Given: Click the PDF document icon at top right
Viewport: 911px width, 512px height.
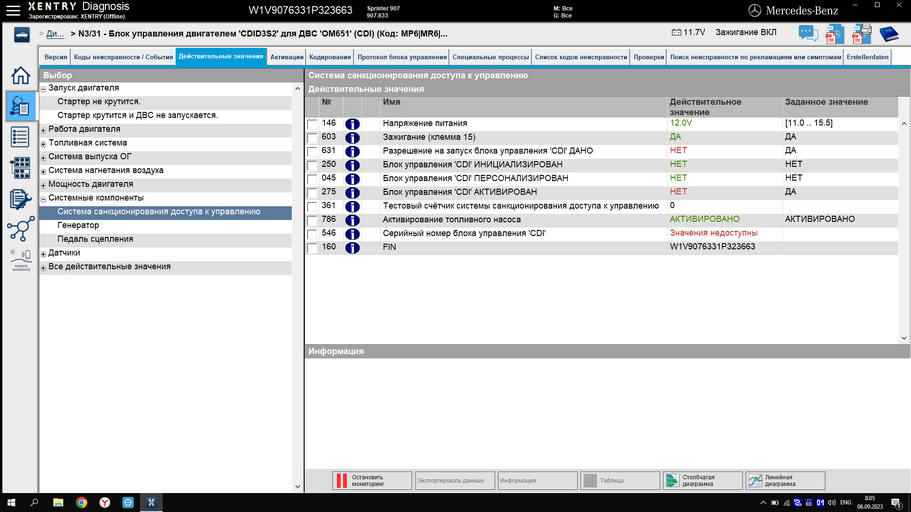Looking at the screenshot, I should point(834,34).
